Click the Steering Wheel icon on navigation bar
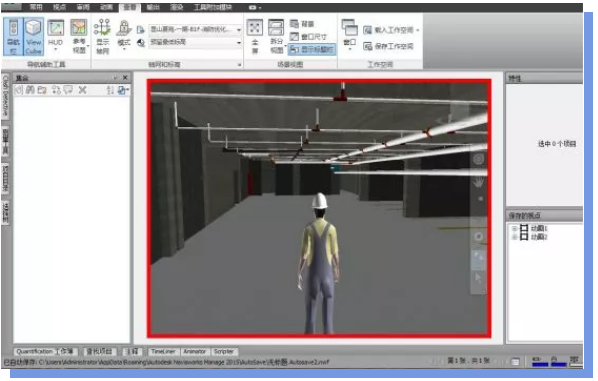 point(478,159)
